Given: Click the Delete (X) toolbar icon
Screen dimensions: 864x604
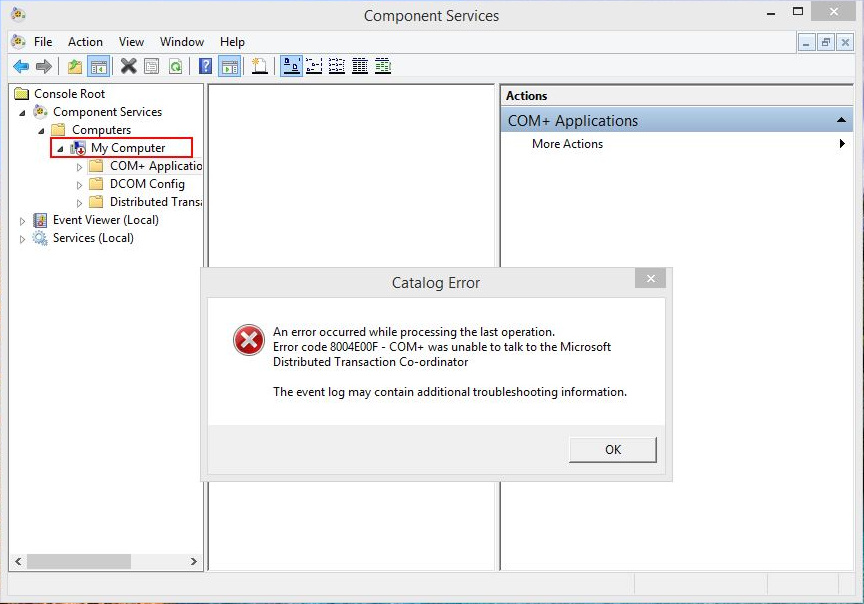Looking at the screenshot, I should coord(128,67).
